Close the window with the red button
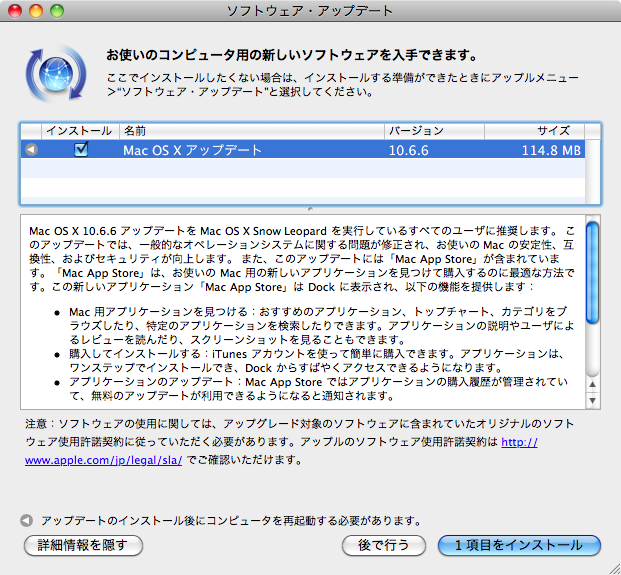Image resolution: width=621 pixels, height=575 pixels. 15,11
